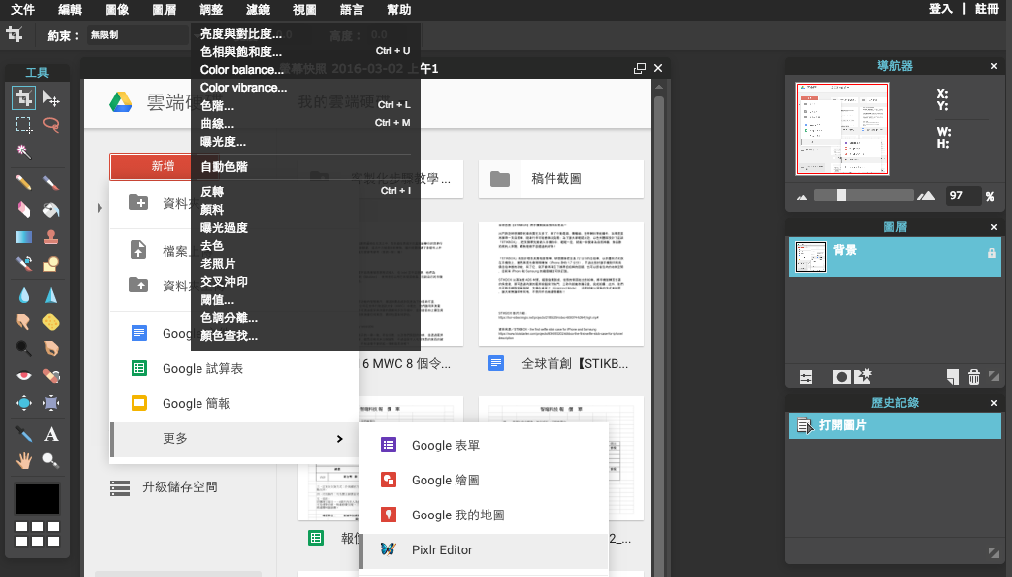Select the Eraser tool
This screenshot has width=1012, height=577.
tap(24, 210)
